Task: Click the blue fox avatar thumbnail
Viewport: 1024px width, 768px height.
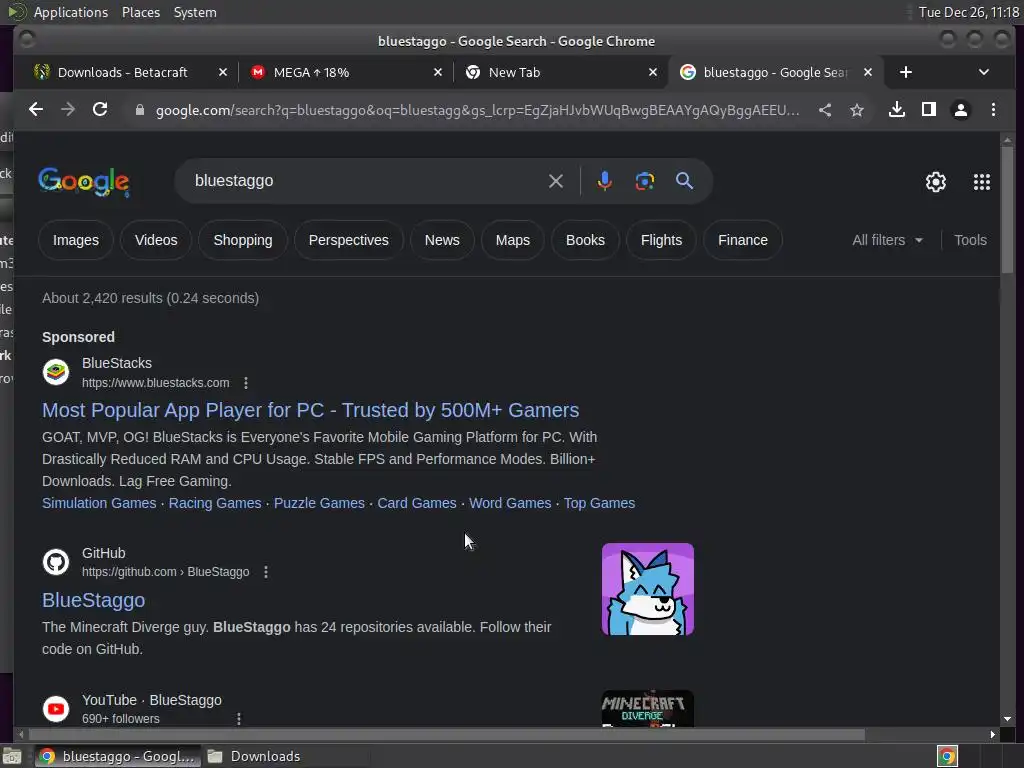Action: pyautogui.click(x=647, y=589)
